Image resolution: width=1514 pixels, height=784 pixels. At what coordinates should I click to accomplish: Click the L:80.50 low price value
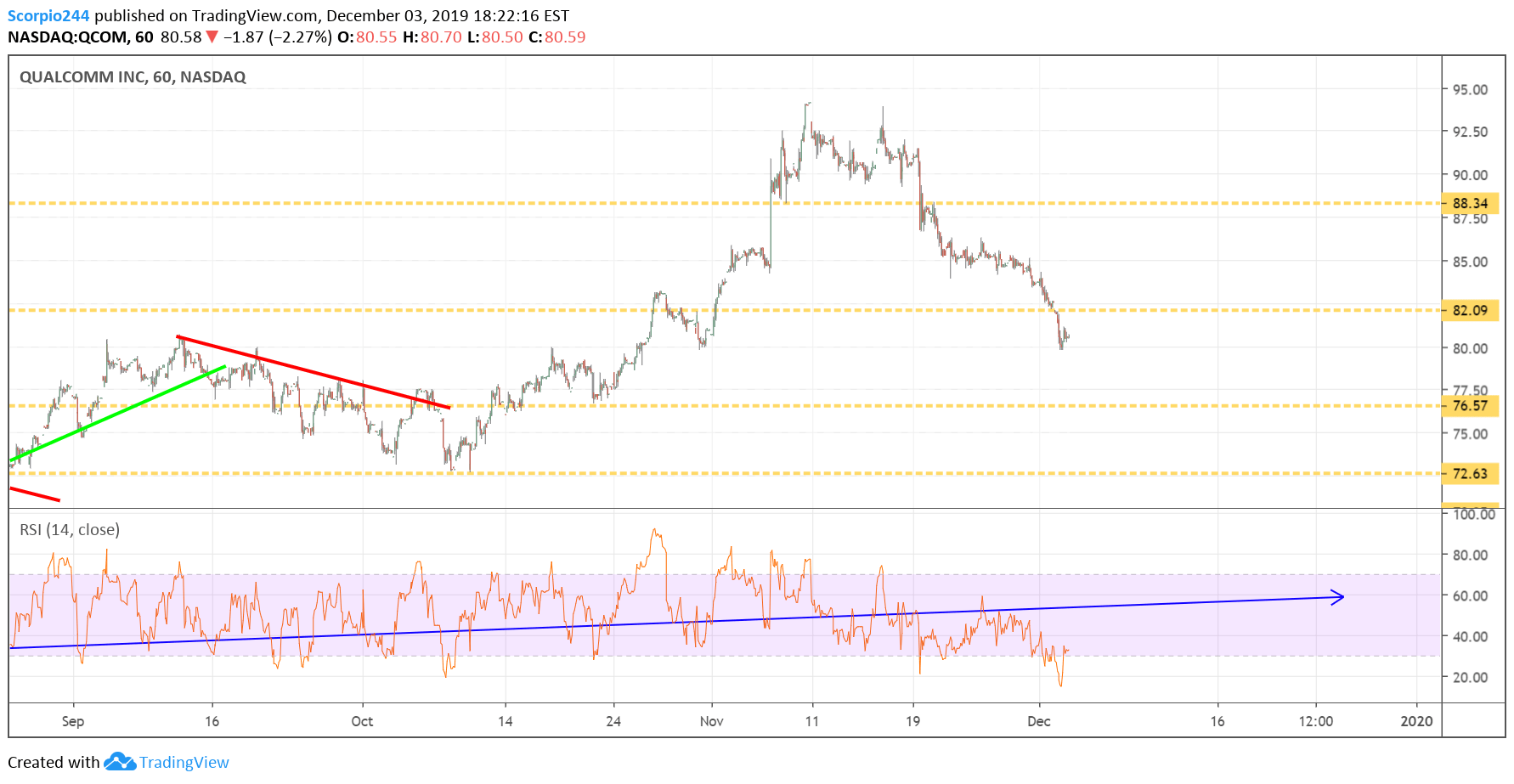click(494, 37)
